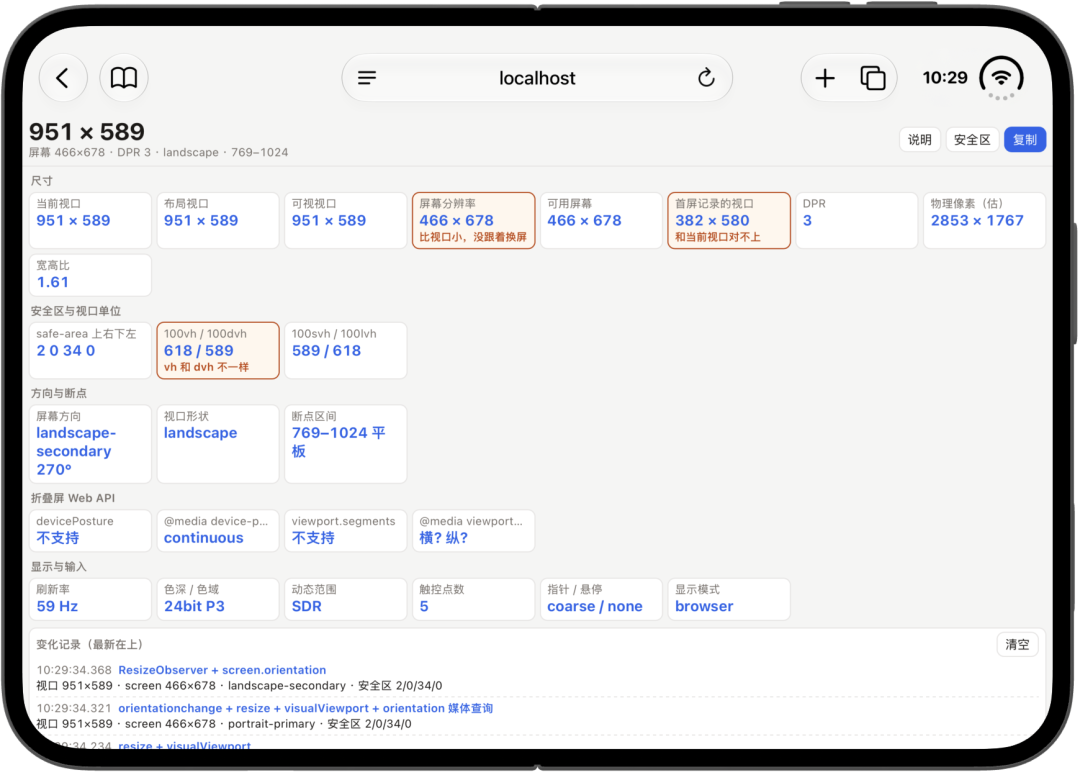
Task: Click the viewport.segments card
Action: tap(346, 530)
